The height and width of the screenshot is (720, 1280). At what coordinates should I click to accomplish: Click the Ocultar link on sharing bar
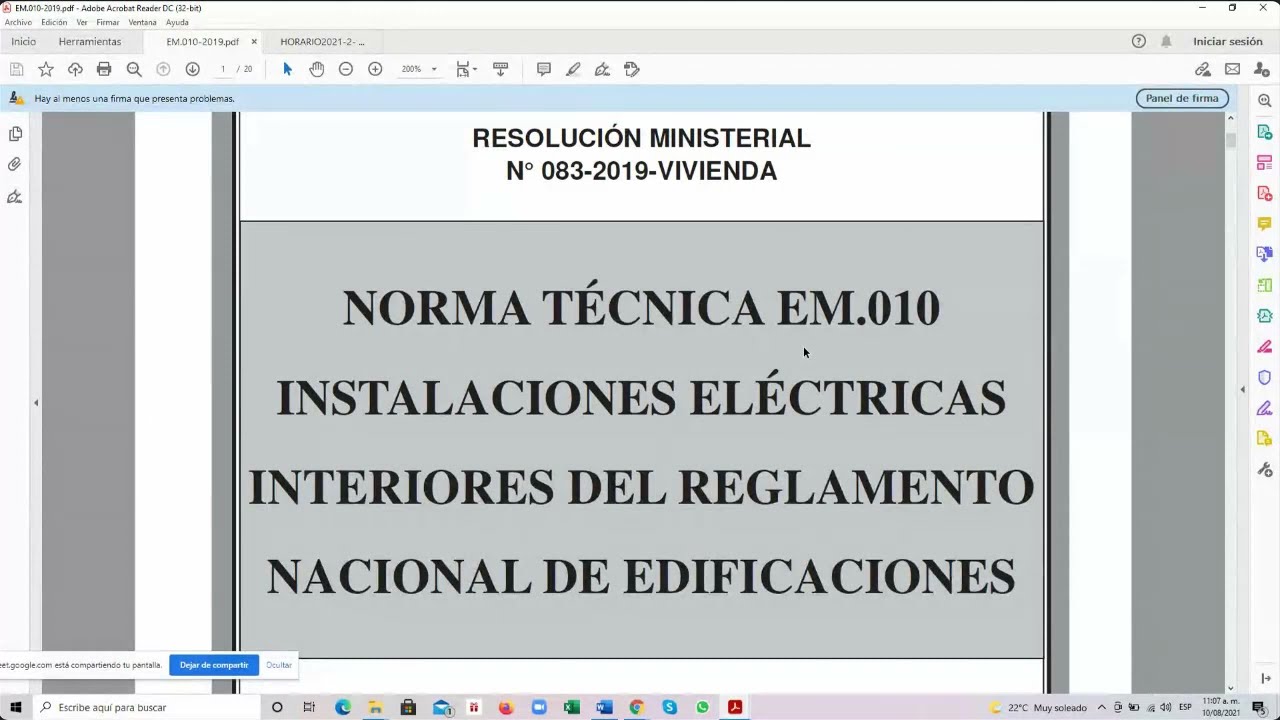279,665
